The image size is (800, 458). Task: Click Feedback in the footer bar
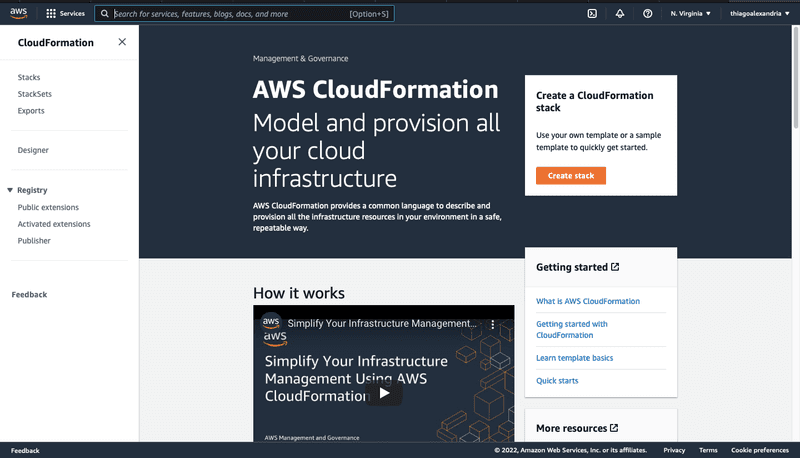pyautogui.click(x=25, y=450)
